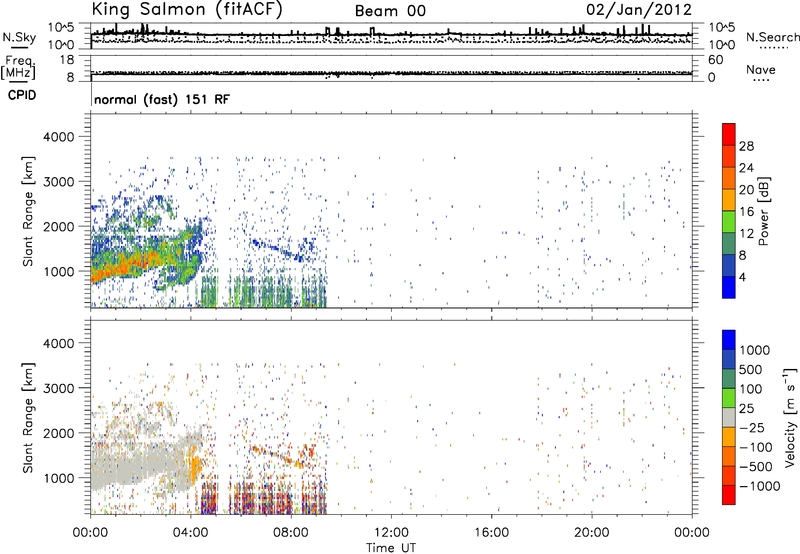Viewport: 800px width, 554px height.
Task: Select the light green 12-16 Power colorbar segment
Action: [x=729, y=222]
